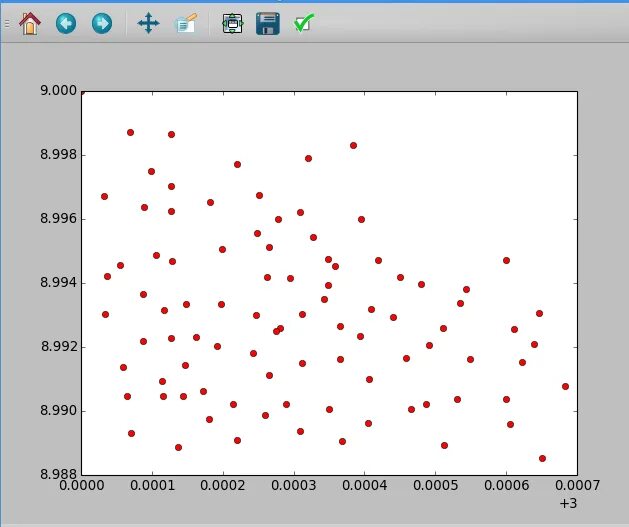Viewport: 629px width, 527px height.
Task: Click the +3 axis offset text
Action: [x=568, y=503]
